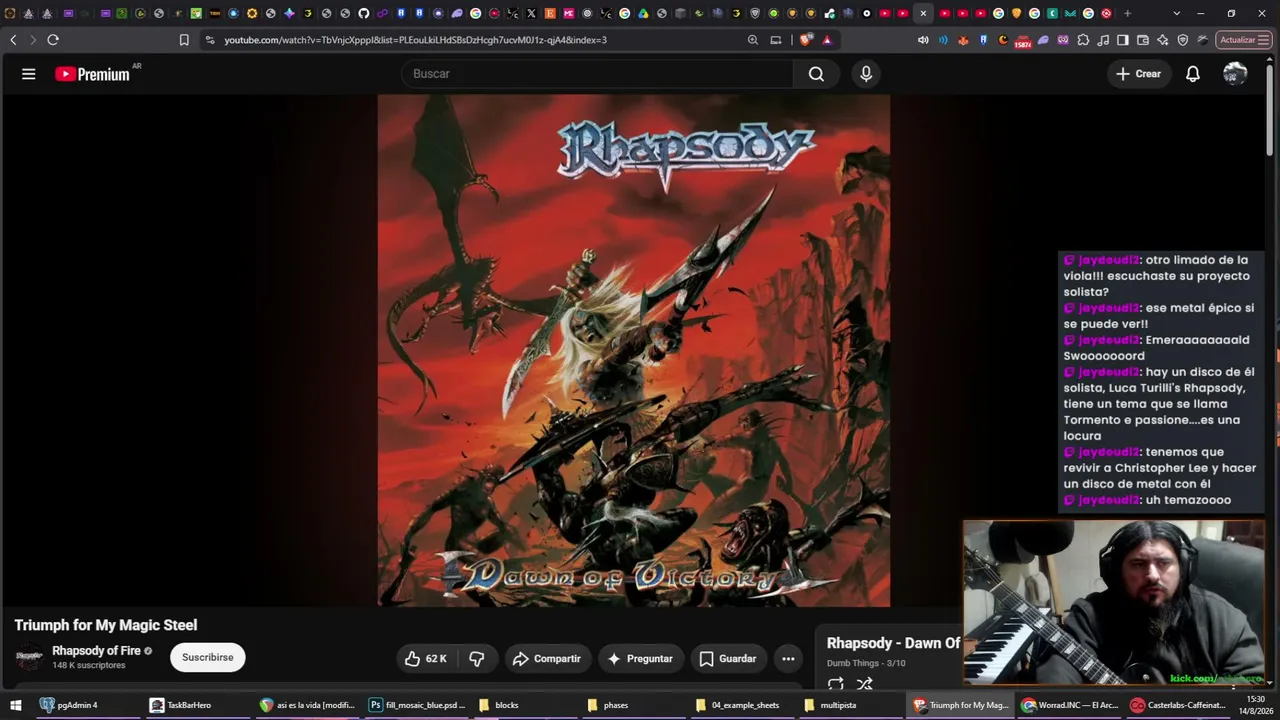Click the Crear button

point(1139,74)
